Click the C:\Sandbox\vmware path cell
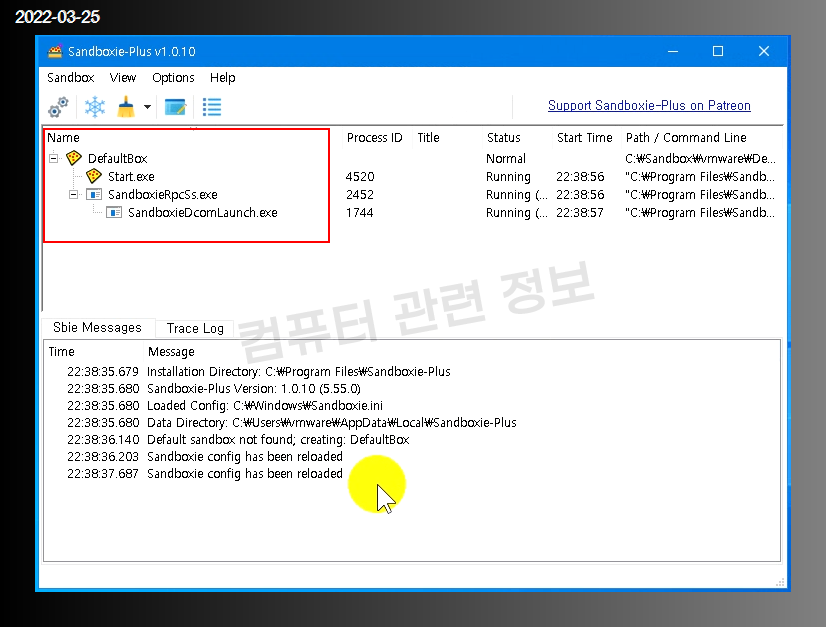Image resolution: width=826 pixels, height=627 pixels. (700, 159)
